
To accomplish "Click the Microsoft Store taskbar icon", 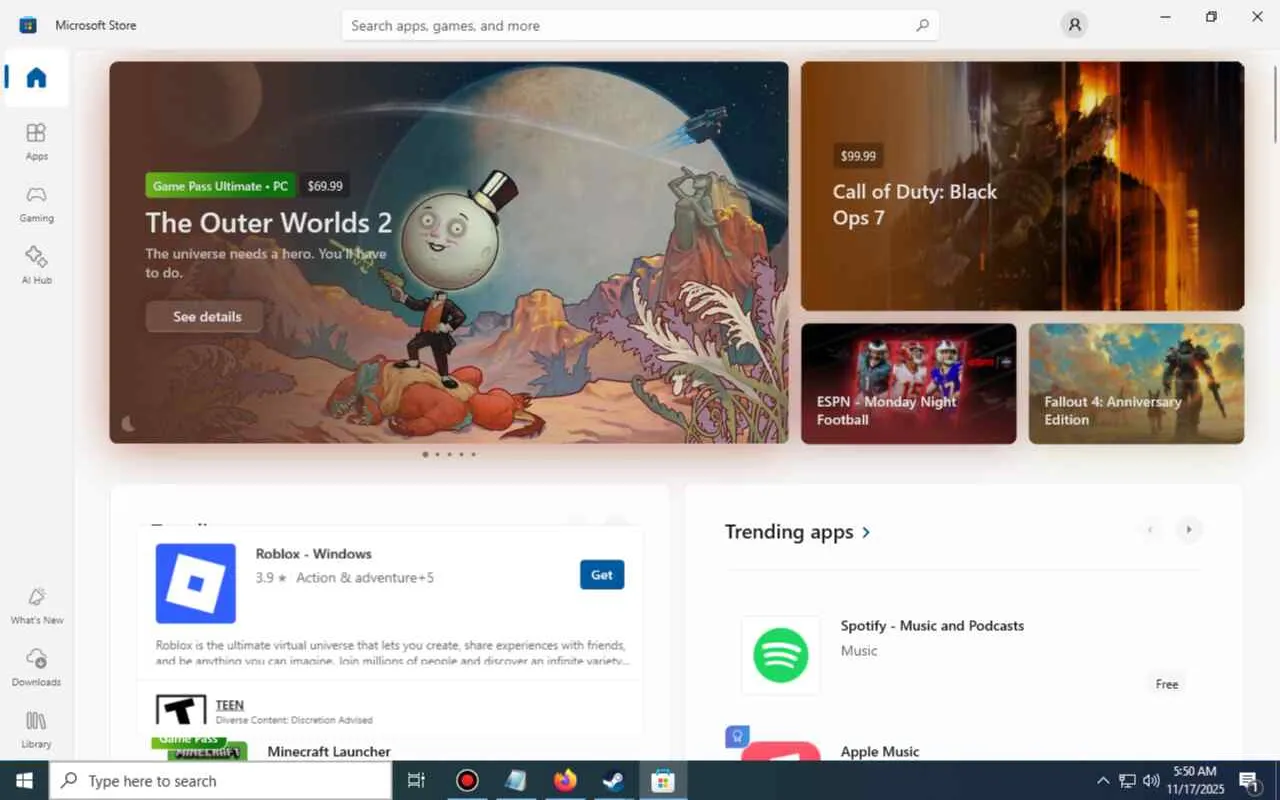I will 662,780.
